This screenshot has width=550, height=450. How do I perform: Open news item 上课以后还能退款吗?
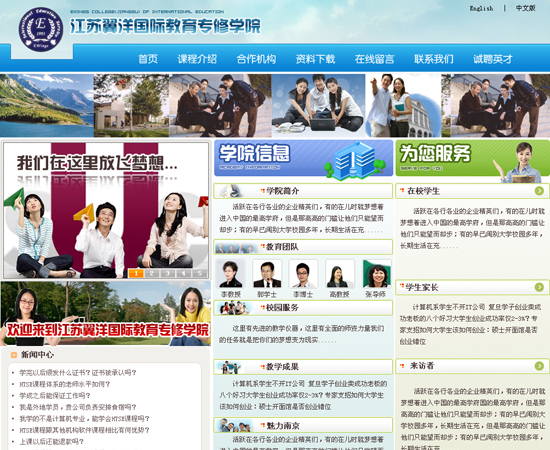point(52,442)
